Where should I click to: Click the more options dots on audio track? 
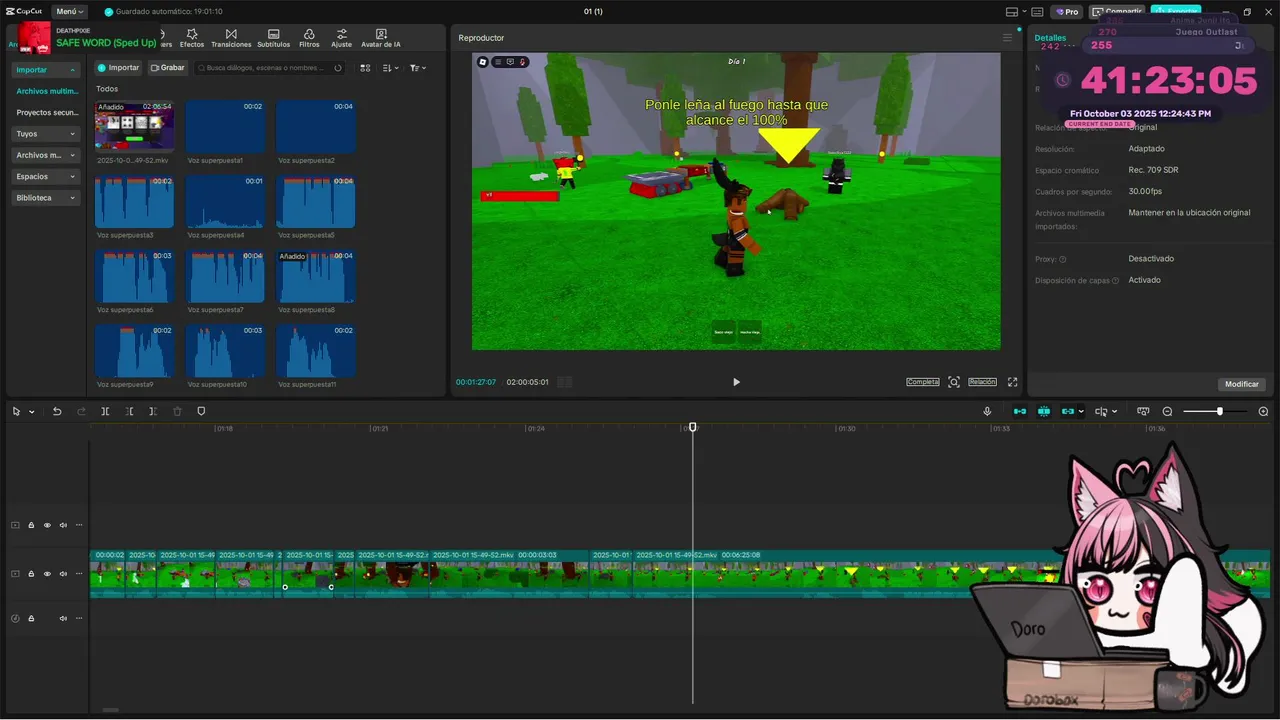(x=79, y=618)
